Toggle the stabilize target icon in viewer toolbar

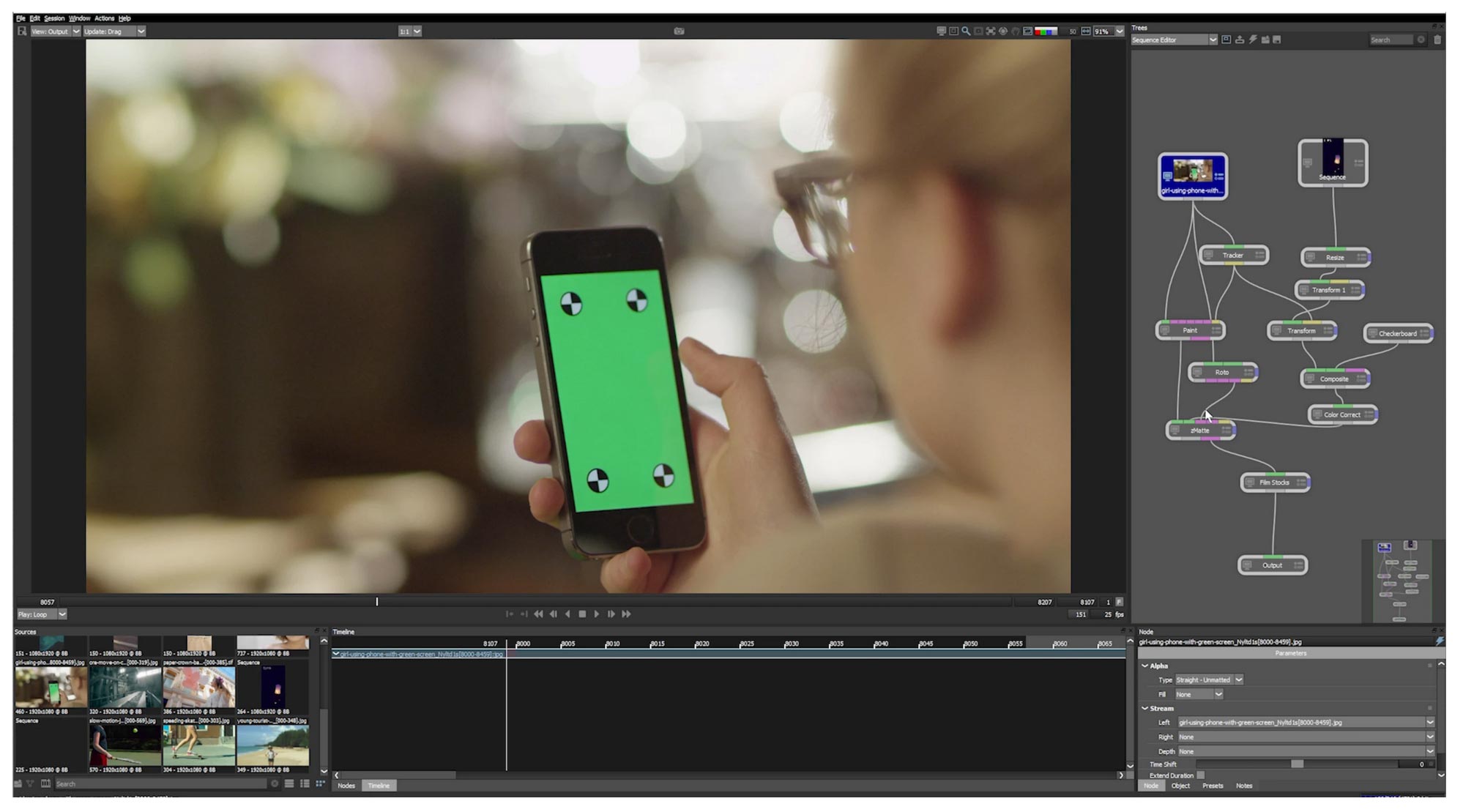(x=1003, y=31)
